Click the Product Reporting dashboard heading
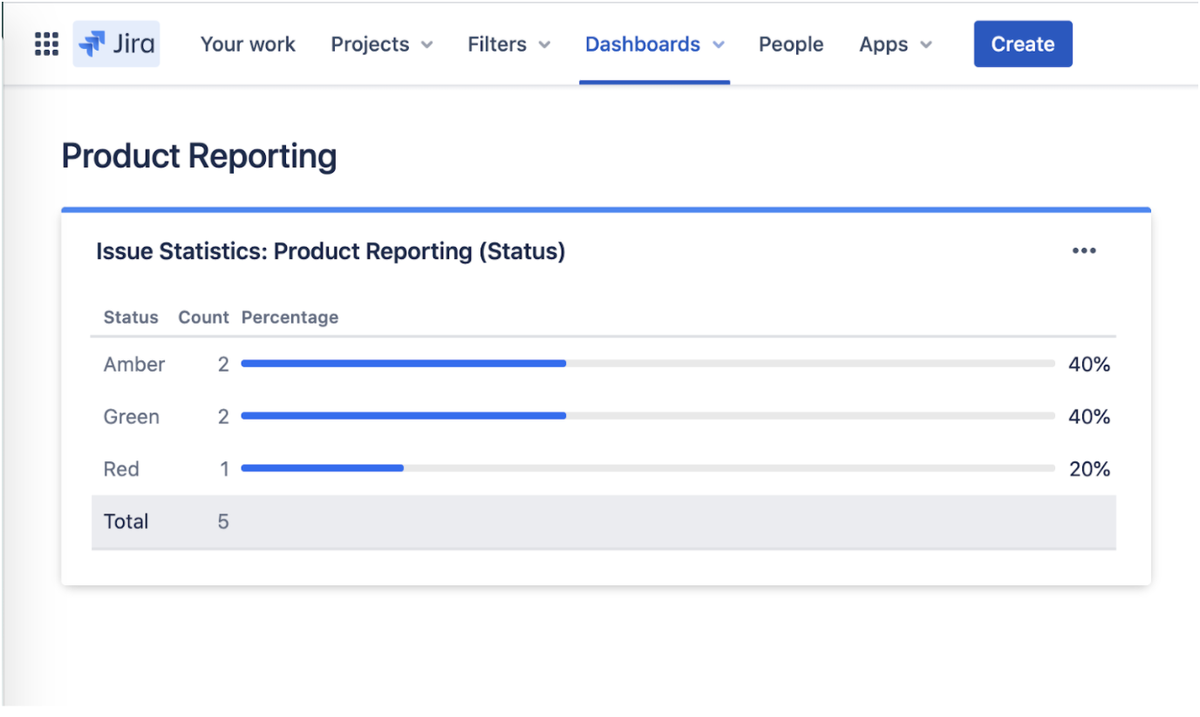The height and width of the screenshot is (717, 1200). click(x=199, y=157)
